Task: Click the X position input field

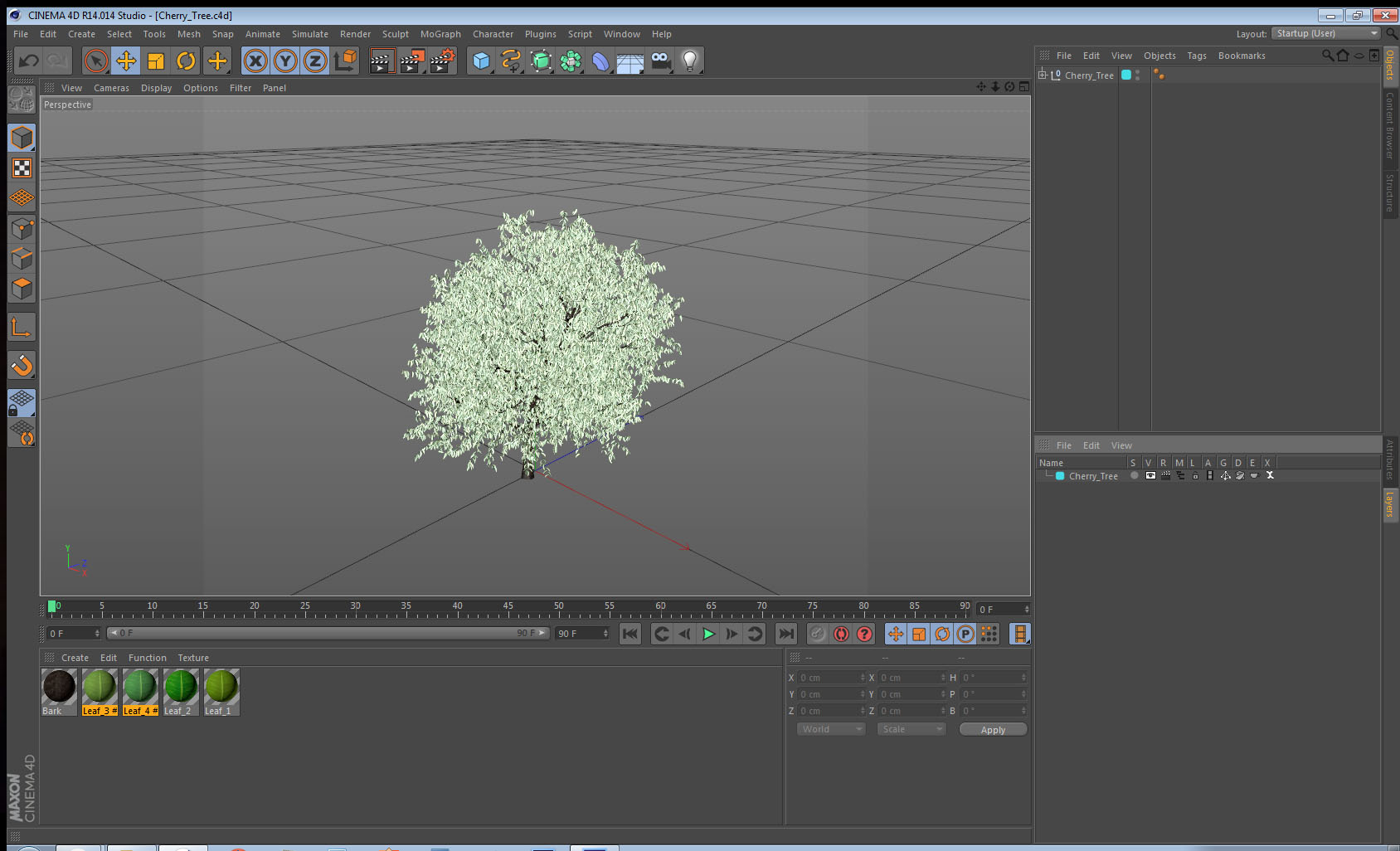Action: tap(832, 678)
